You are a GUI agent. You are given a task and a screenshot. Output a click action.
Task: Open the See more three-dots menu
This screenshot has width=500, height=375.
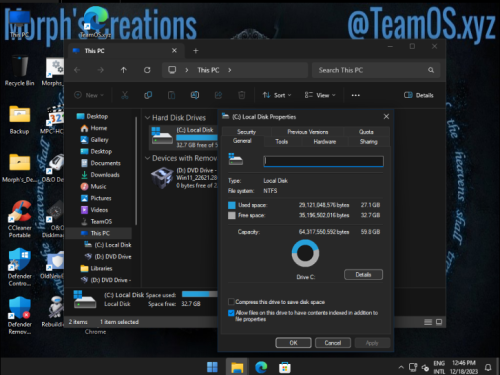[356, 95]
